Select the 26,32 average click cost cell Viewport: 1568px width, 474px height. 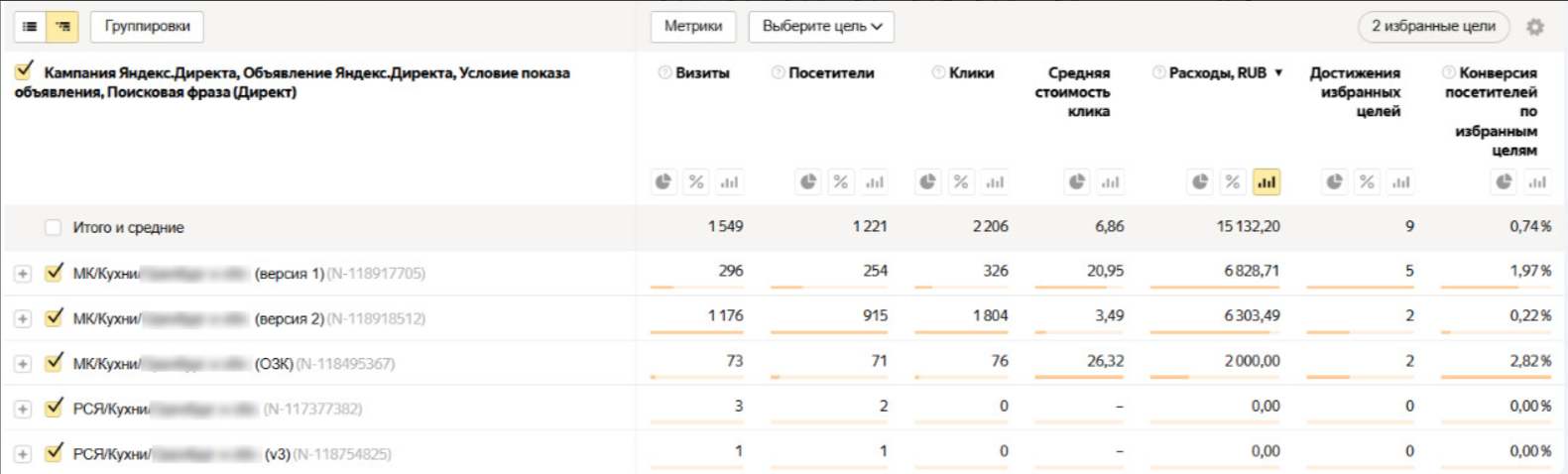[x=1105, y=361]
